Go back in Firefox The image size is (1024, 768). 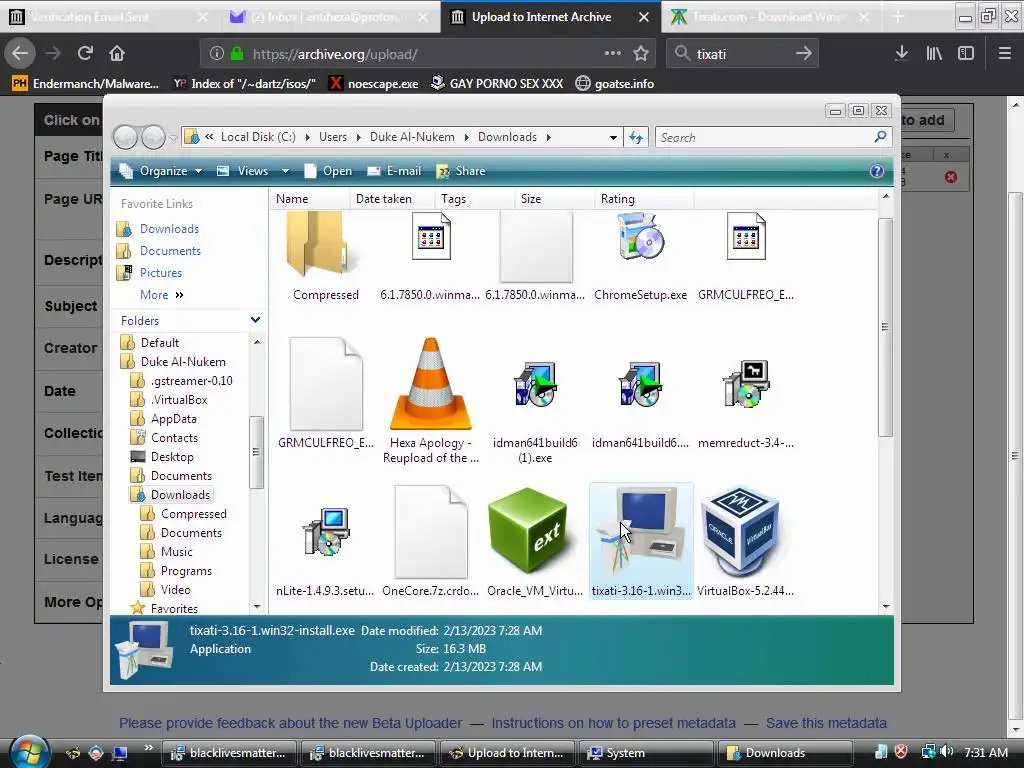point(20,54)
